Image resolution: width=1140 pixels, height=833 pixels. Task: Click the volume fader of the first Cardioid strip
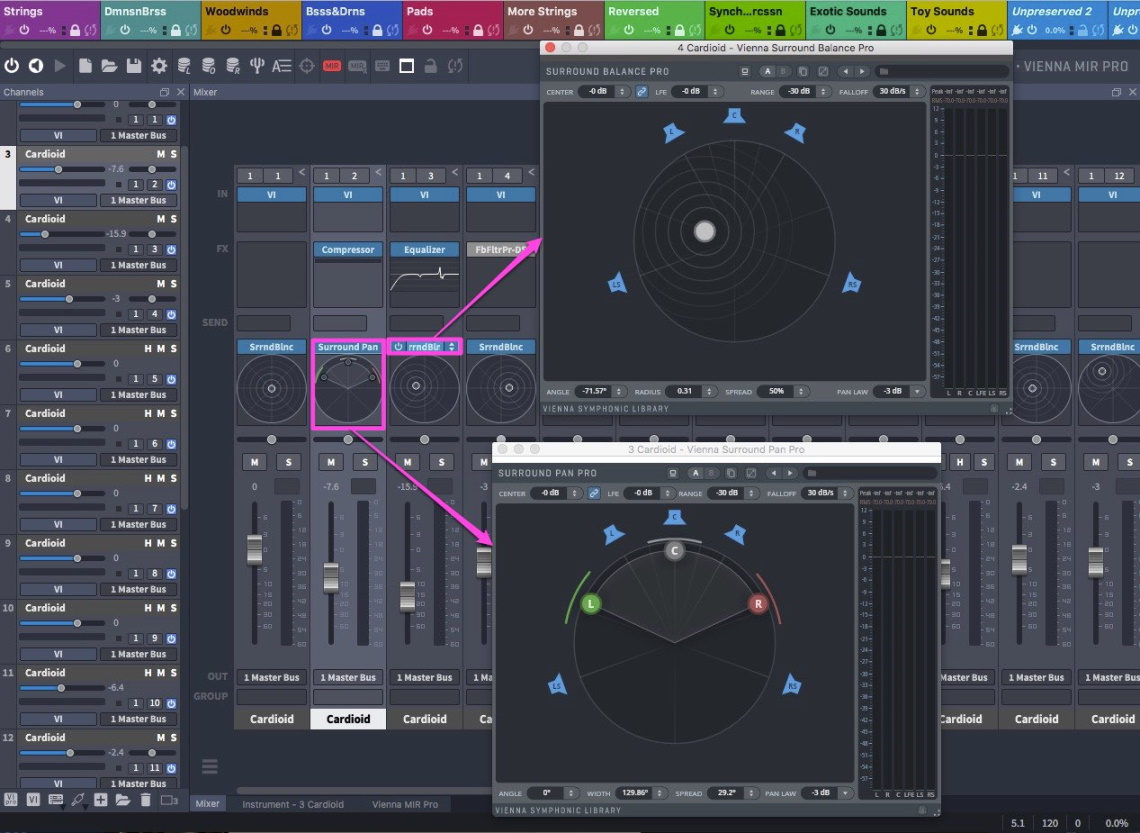coord(254,550)
